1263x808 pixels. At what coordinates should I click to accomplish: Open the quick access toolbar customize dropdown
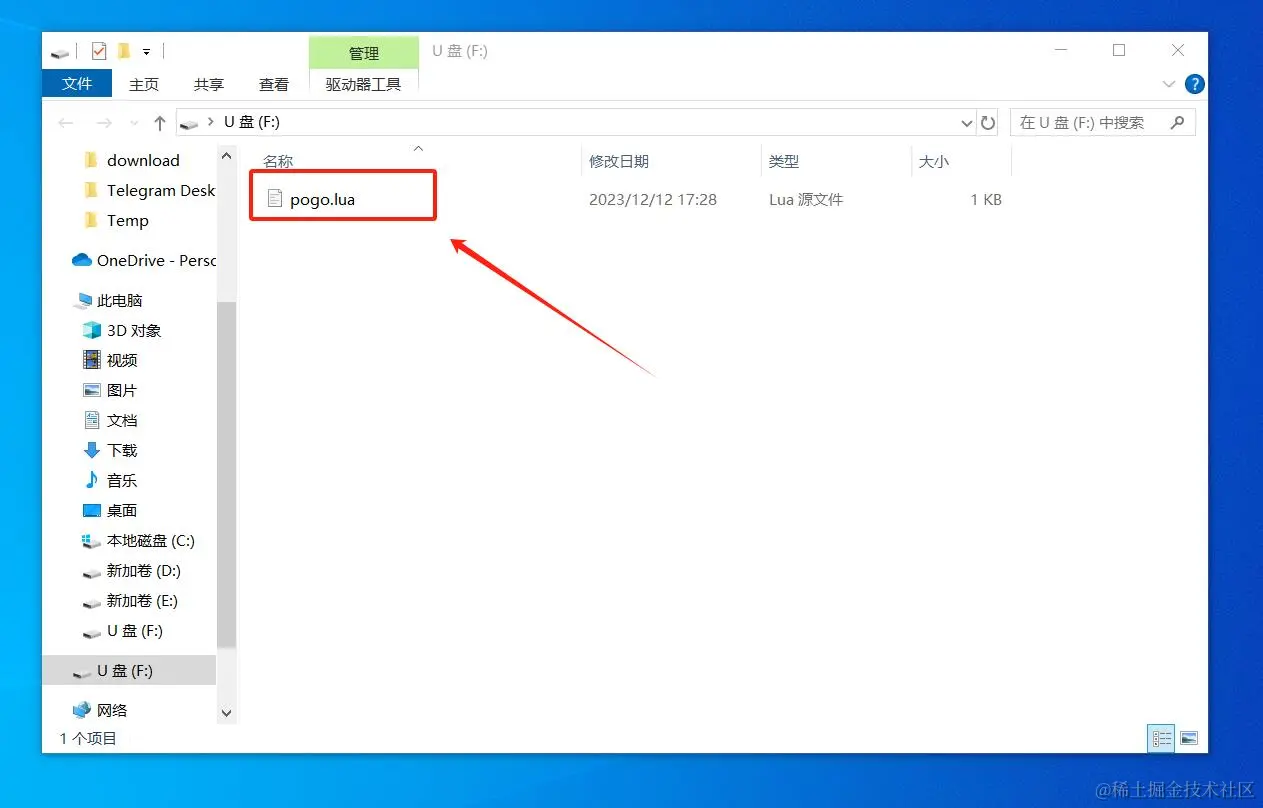coord(146,51)
